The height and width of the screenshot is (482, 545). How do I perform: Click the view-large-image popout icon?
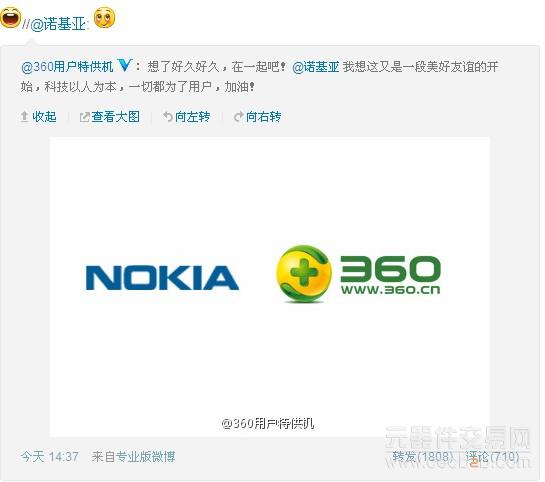(84, 117)
